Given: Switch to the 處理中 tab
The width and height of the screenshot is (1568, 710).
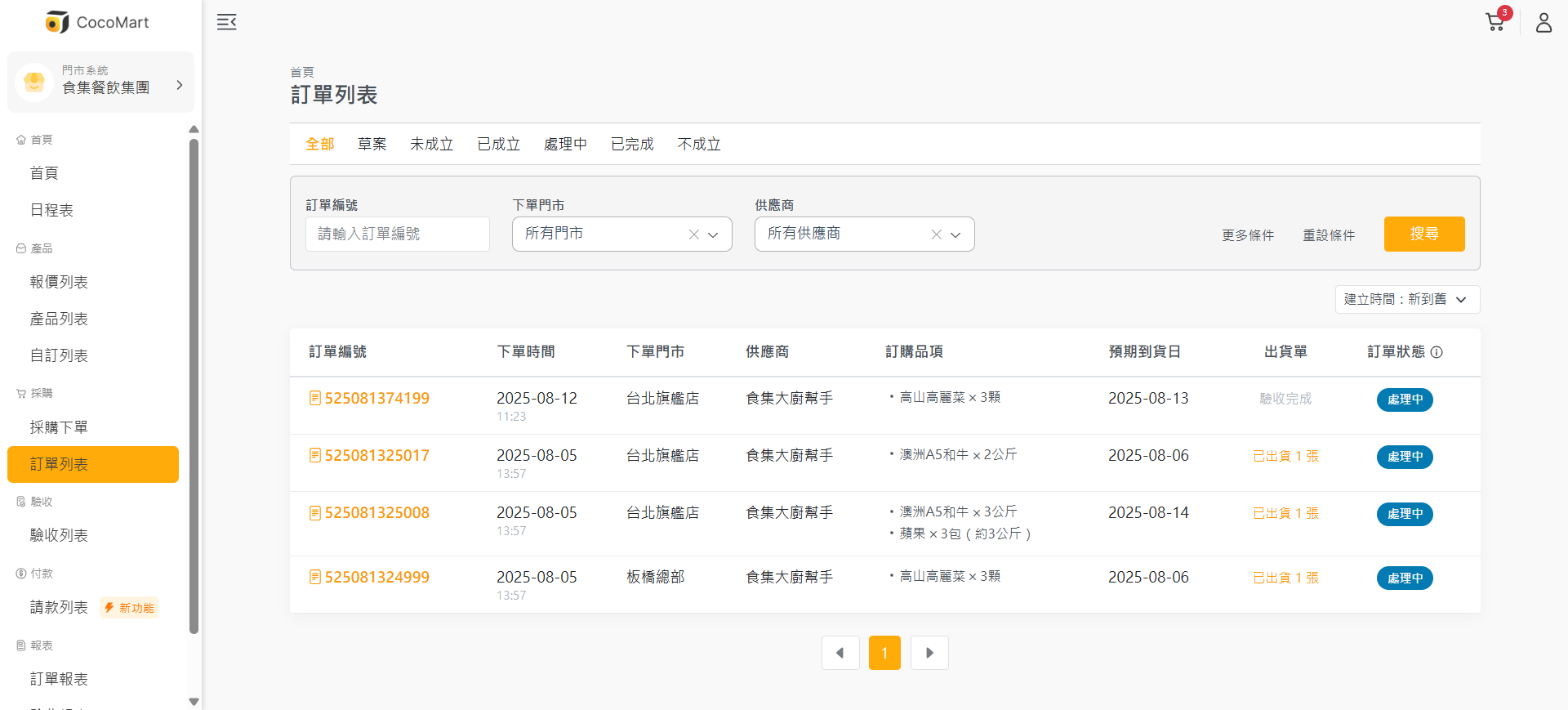Looking at the screenshot, I should pos(566,144).
